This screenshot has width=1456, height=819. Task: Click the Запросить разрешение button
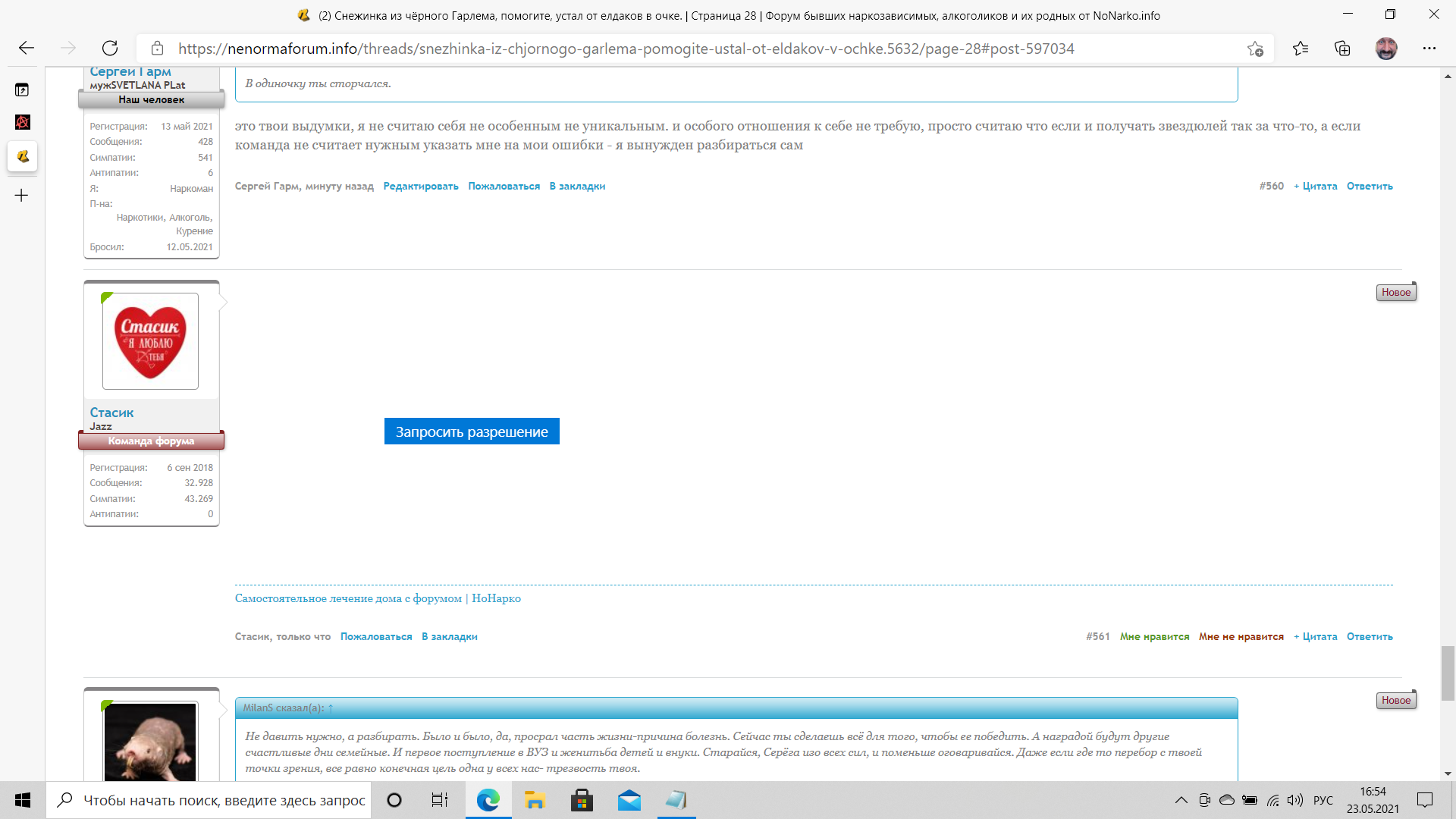pos(472,431)
